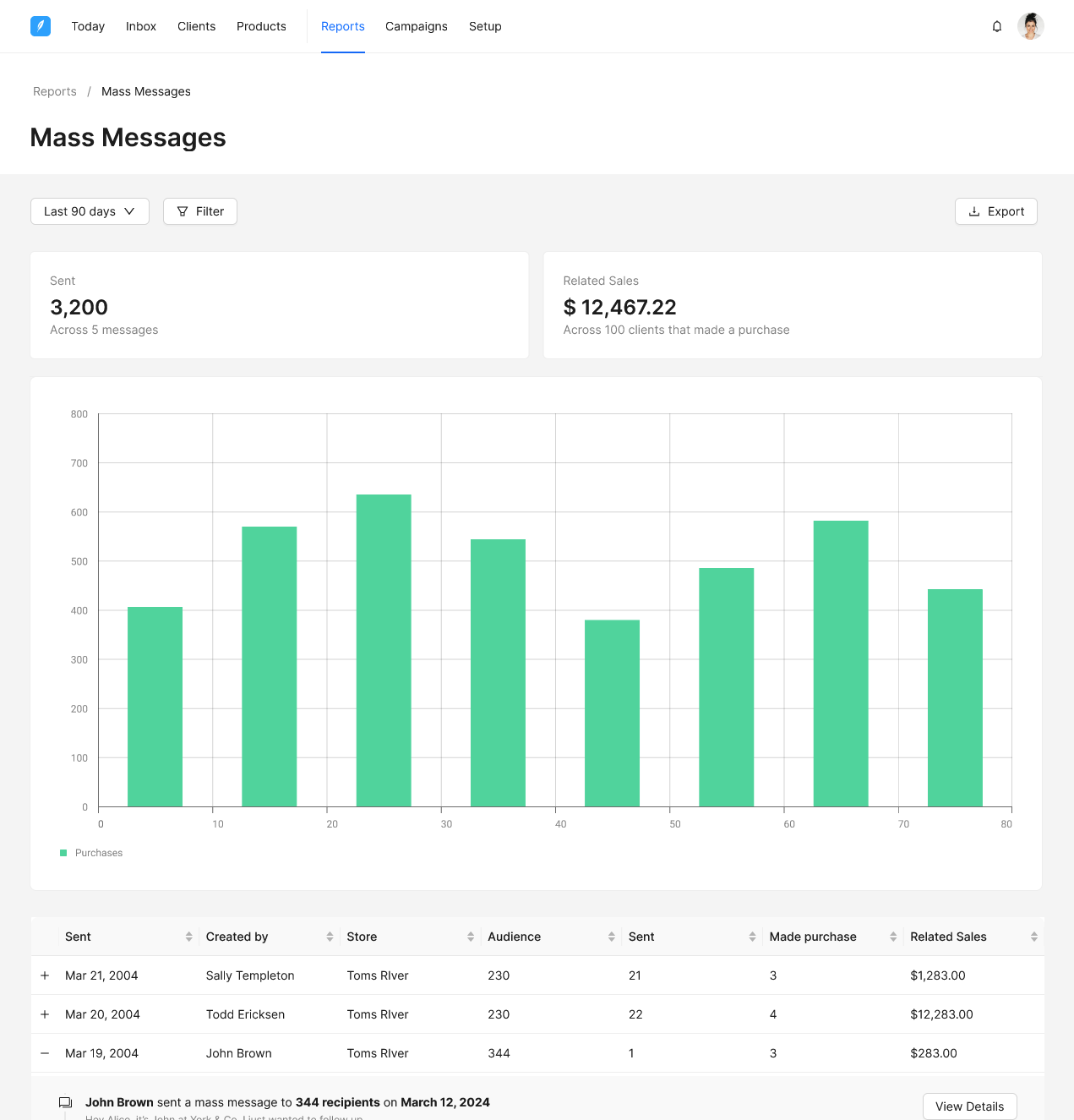This screenshot has height=1120, width=1074.
Task: Open the Clients tab
Action: [x=196, y=26]
